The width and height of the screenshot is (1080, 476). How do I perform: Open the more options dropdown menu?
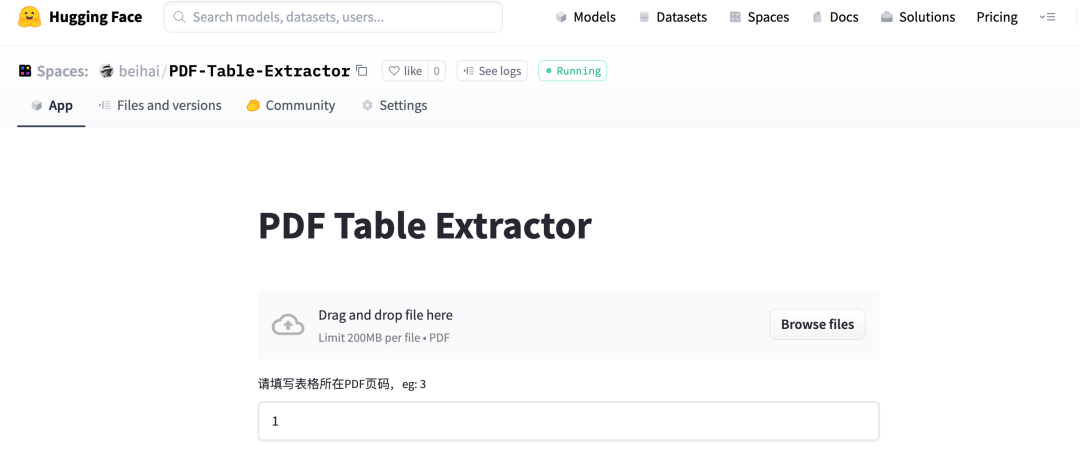click(1047, 17)
